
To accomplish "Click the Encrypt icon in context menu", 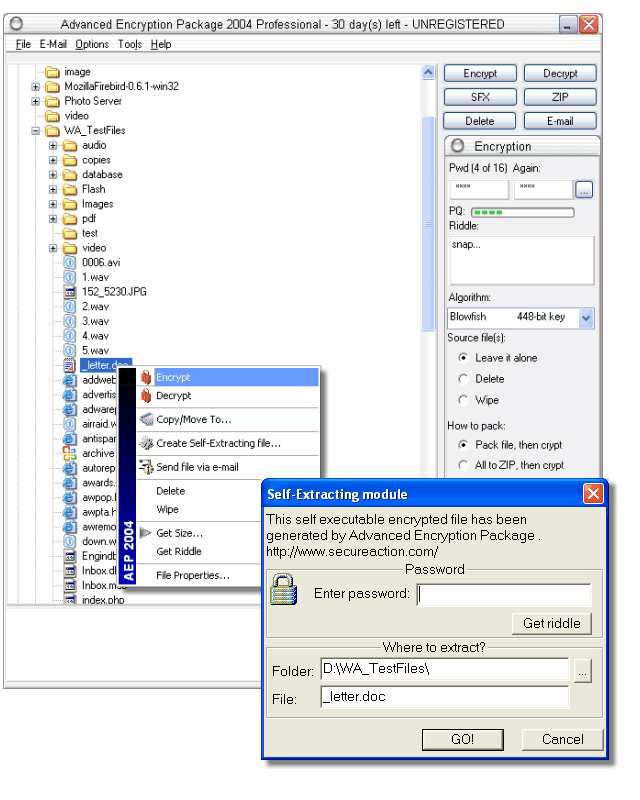I will (x=146, y=377).
